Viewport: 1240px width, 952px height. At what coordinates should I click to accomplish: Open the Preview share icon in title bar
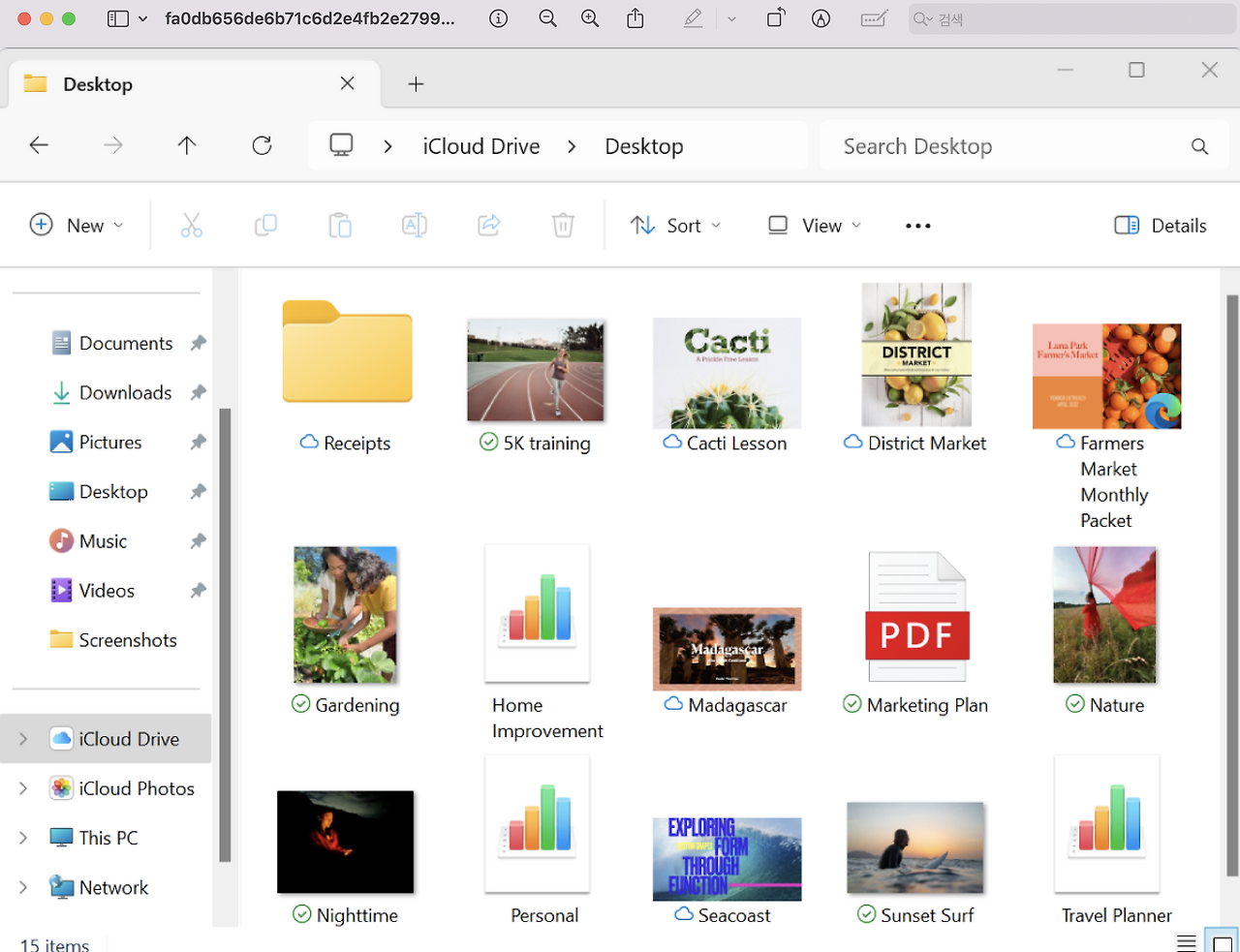coord(635,18)
